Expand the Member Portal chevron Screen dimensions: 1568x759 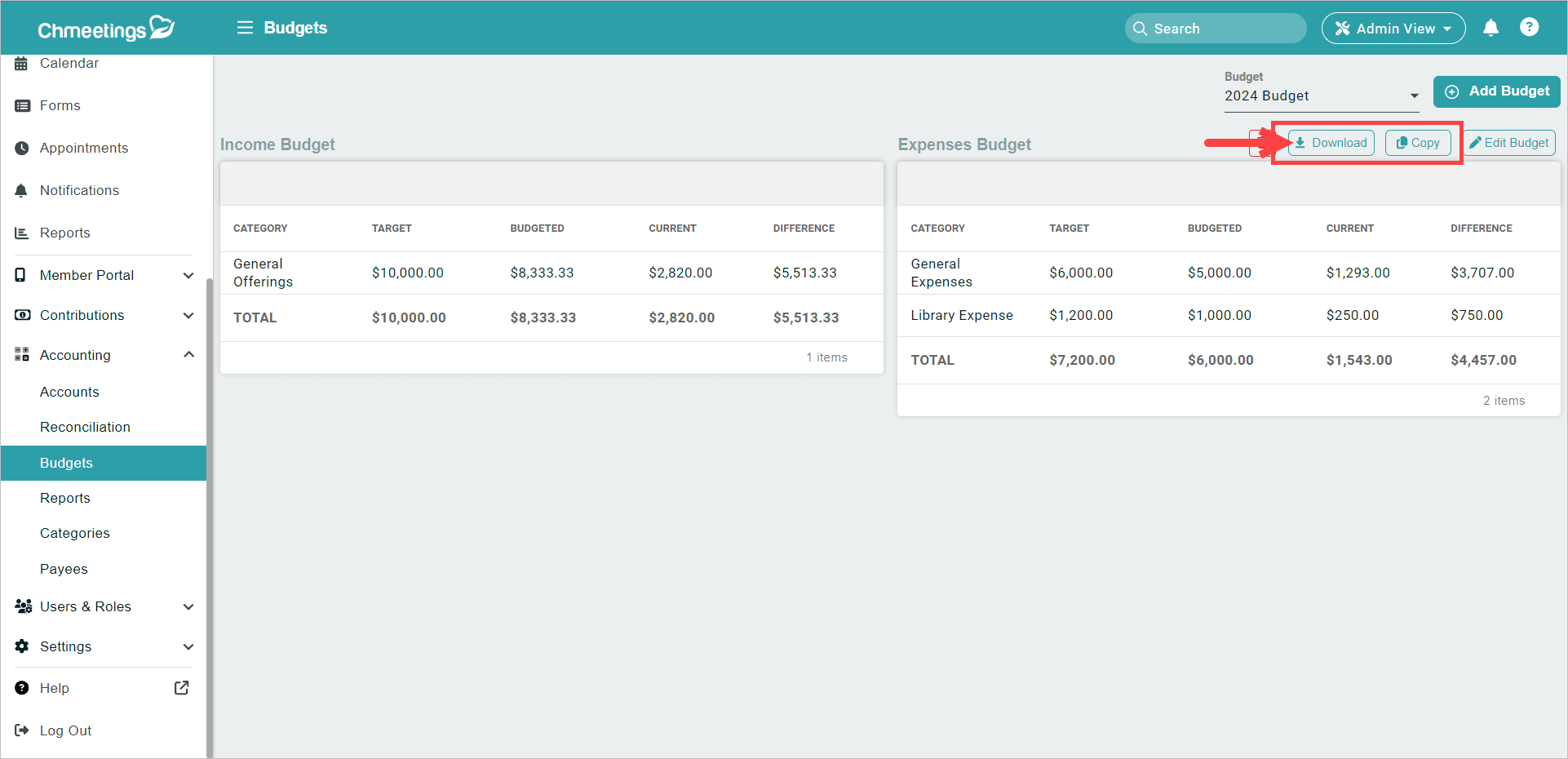[188, 275]
